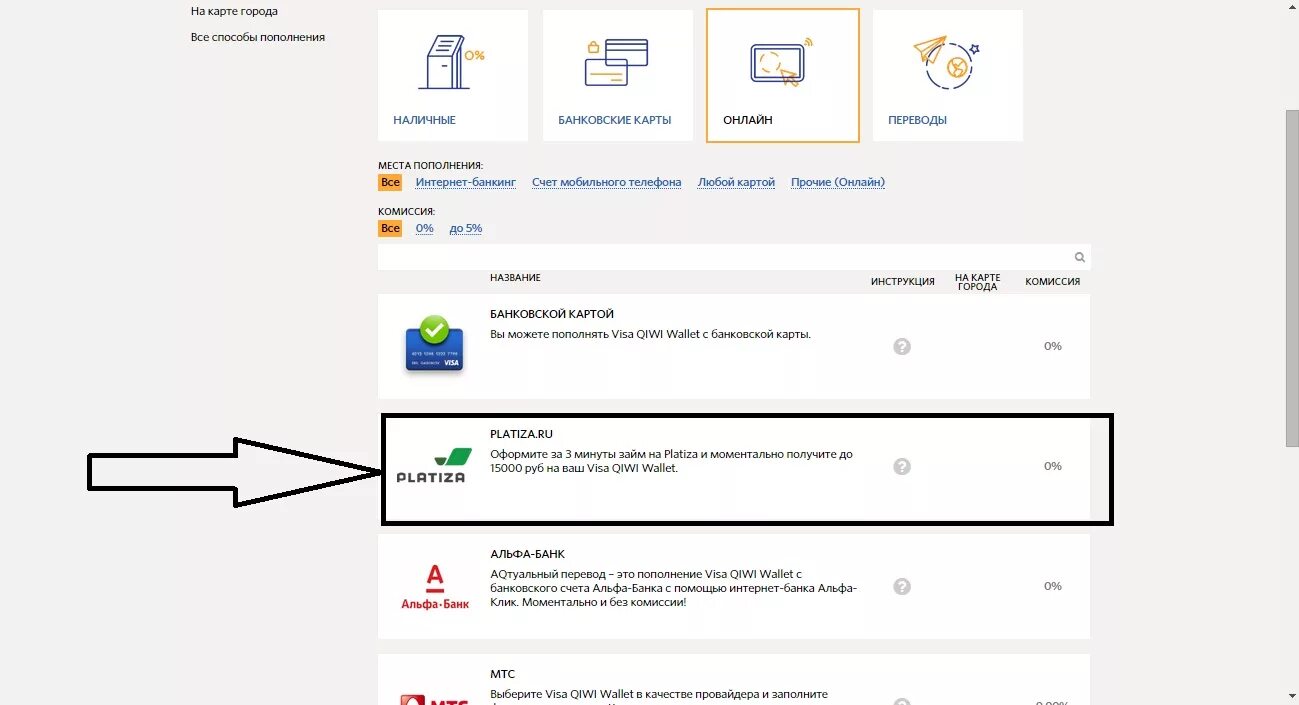Click the БАНКОВСКОЙ КАРТОЙ title
Screen dimensions: 1299x705
(x=552, y=314)
